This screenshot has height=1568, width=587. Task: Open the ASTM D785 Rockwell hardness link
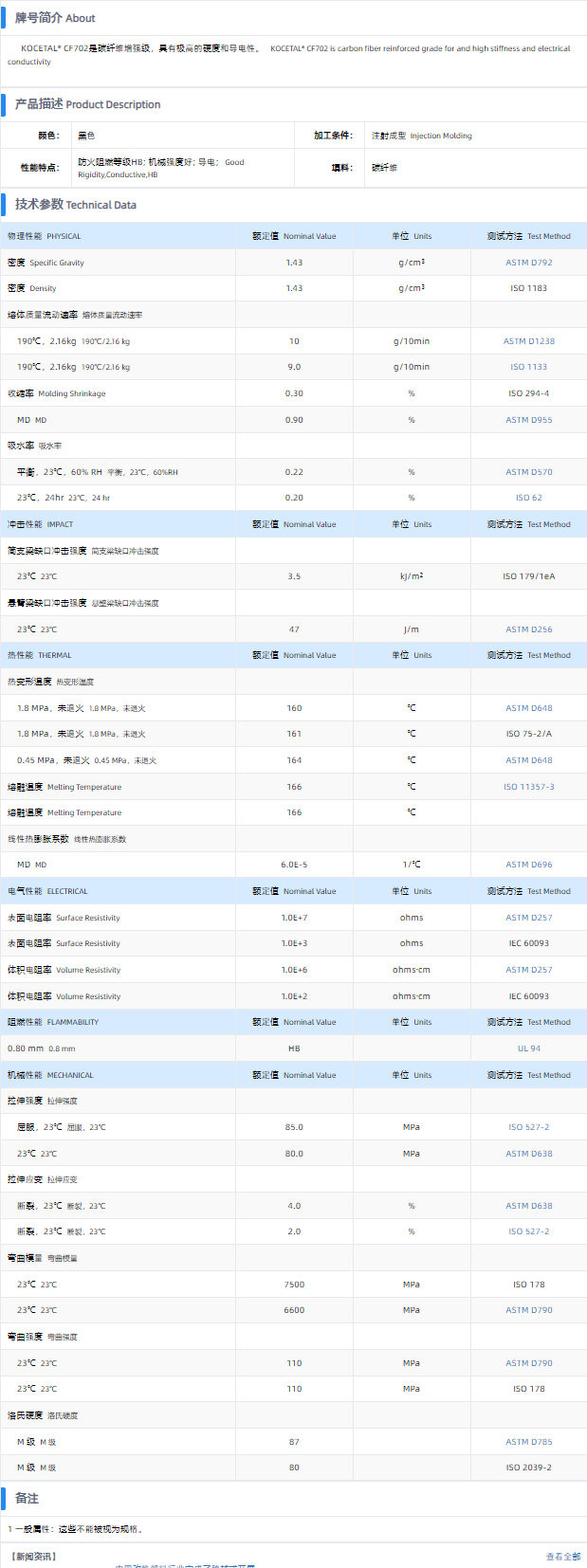528,1442
